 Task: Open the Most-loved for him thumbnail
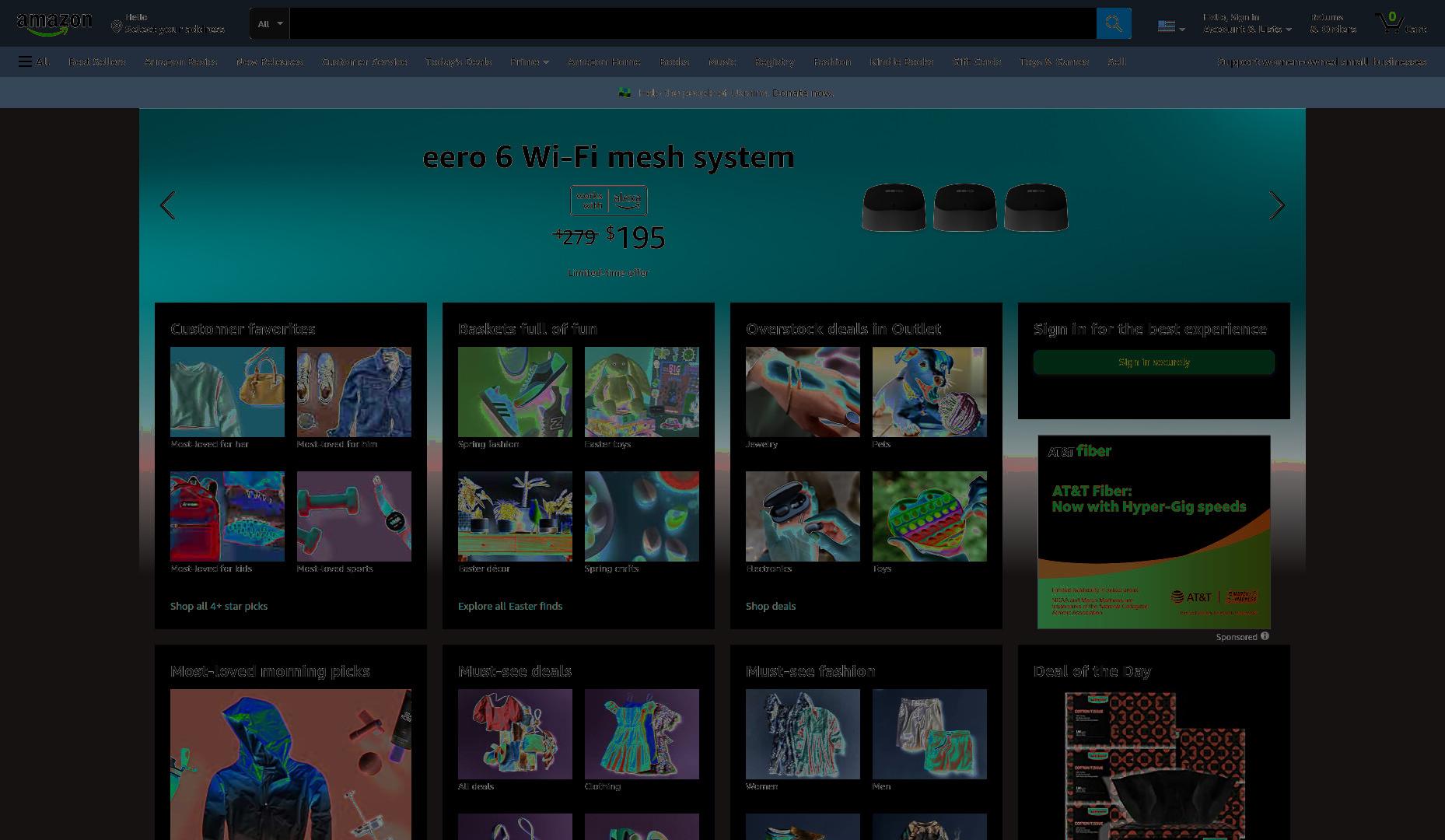(x=354, y=392)
